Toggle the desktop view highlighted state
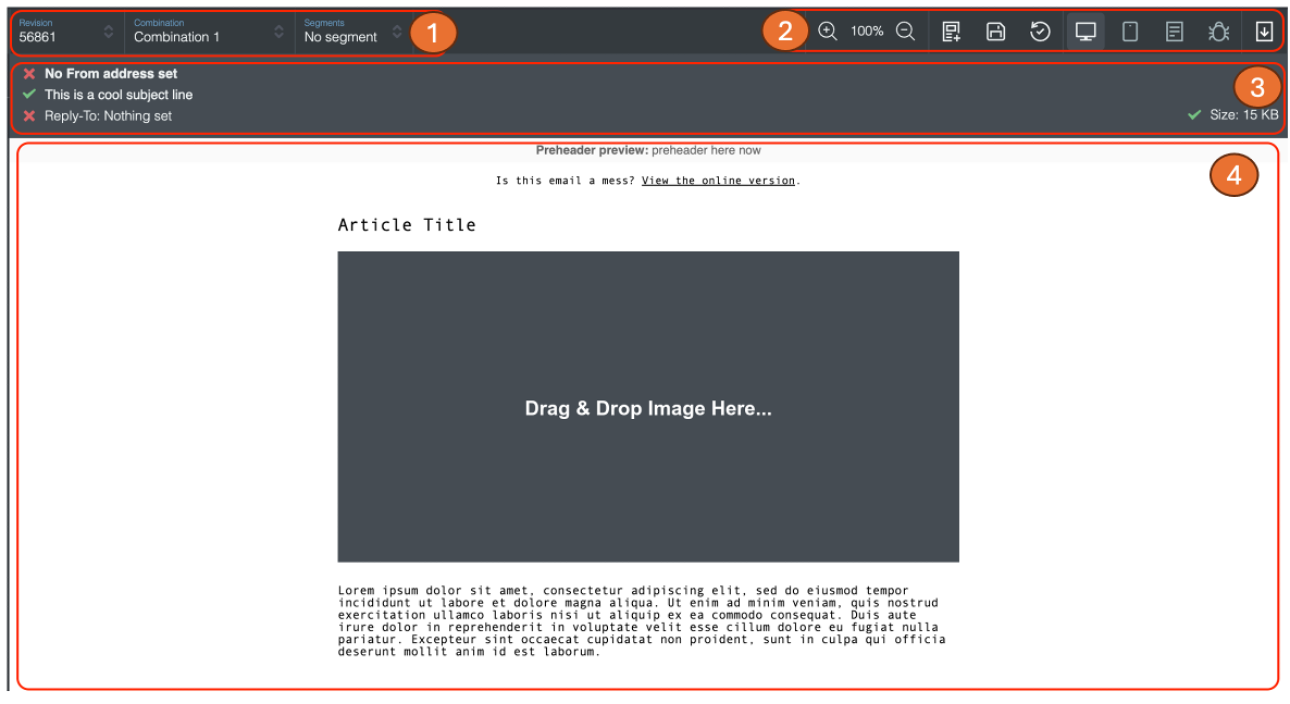The height and width of the screenshot is (704, 1290). [1086, 31]
